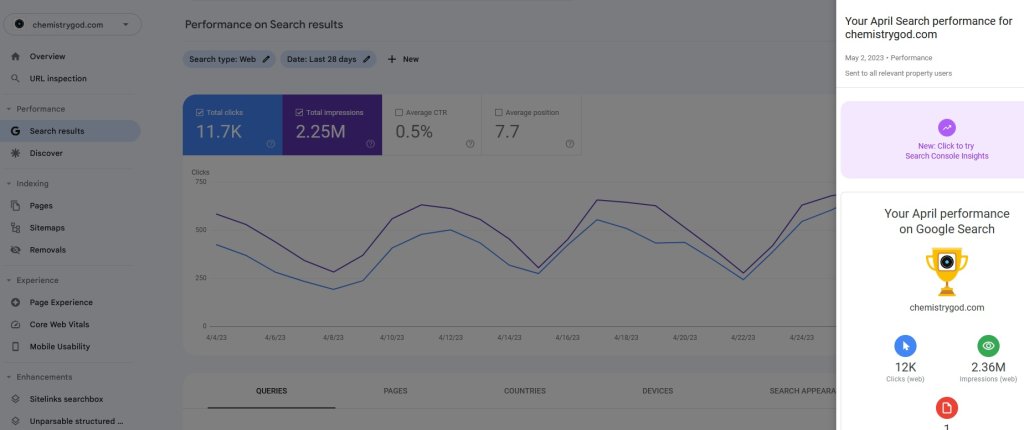Click help icon on Average CTR card

point(470,144)
